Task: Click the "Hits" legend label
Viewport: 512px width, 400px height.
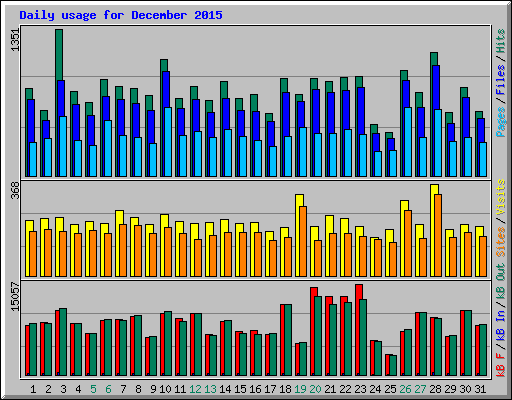Action: point(501,41)
